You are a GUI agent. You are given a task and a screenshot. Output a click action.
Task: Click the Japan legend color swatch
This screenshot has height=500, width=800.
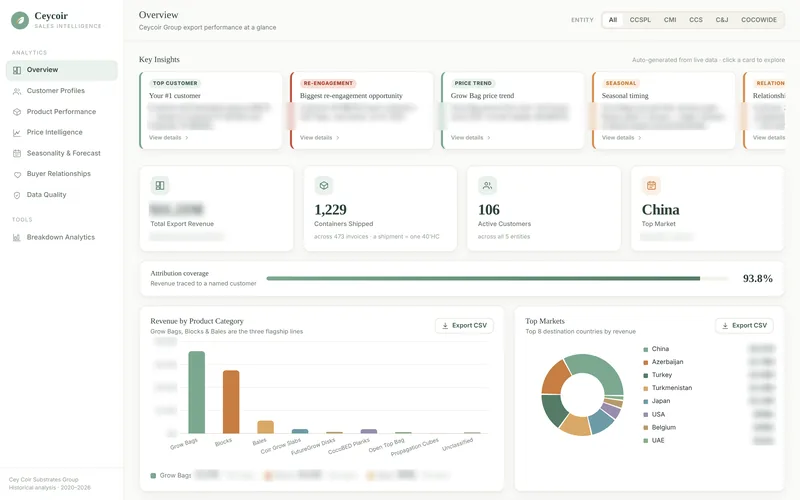tap(645, 402)
